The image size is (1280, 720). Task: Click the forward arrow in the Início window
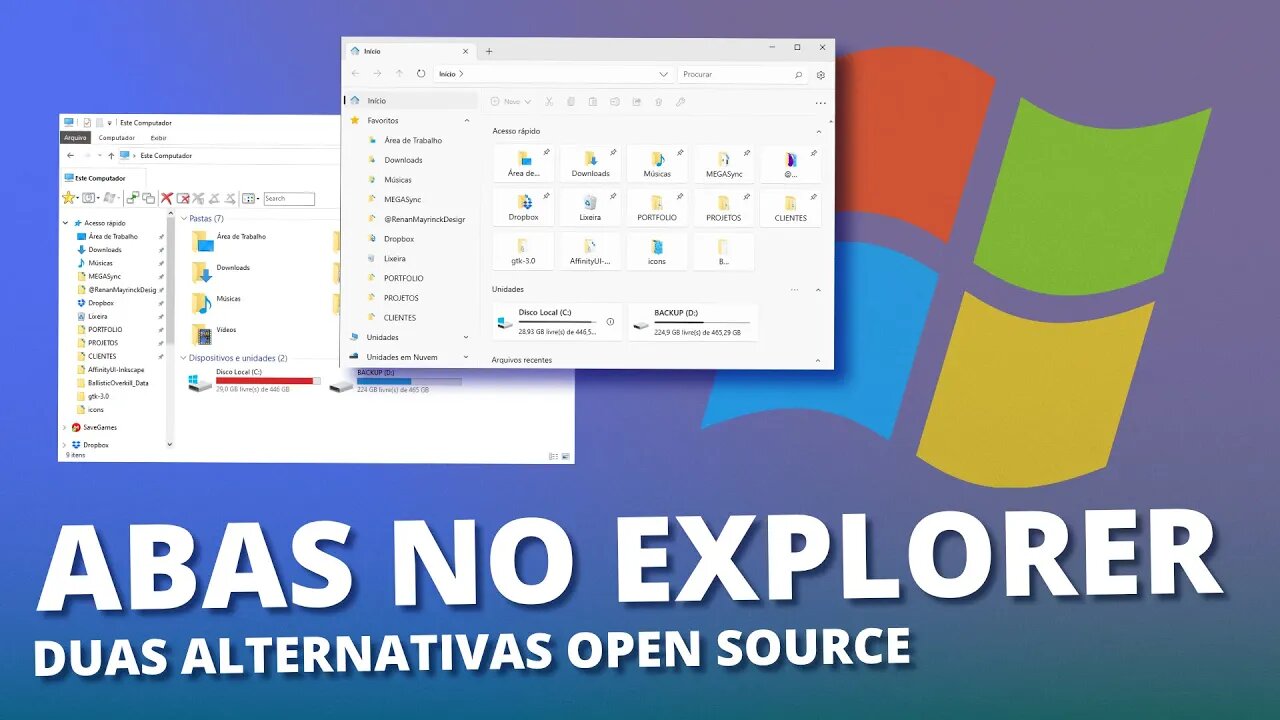377,74
